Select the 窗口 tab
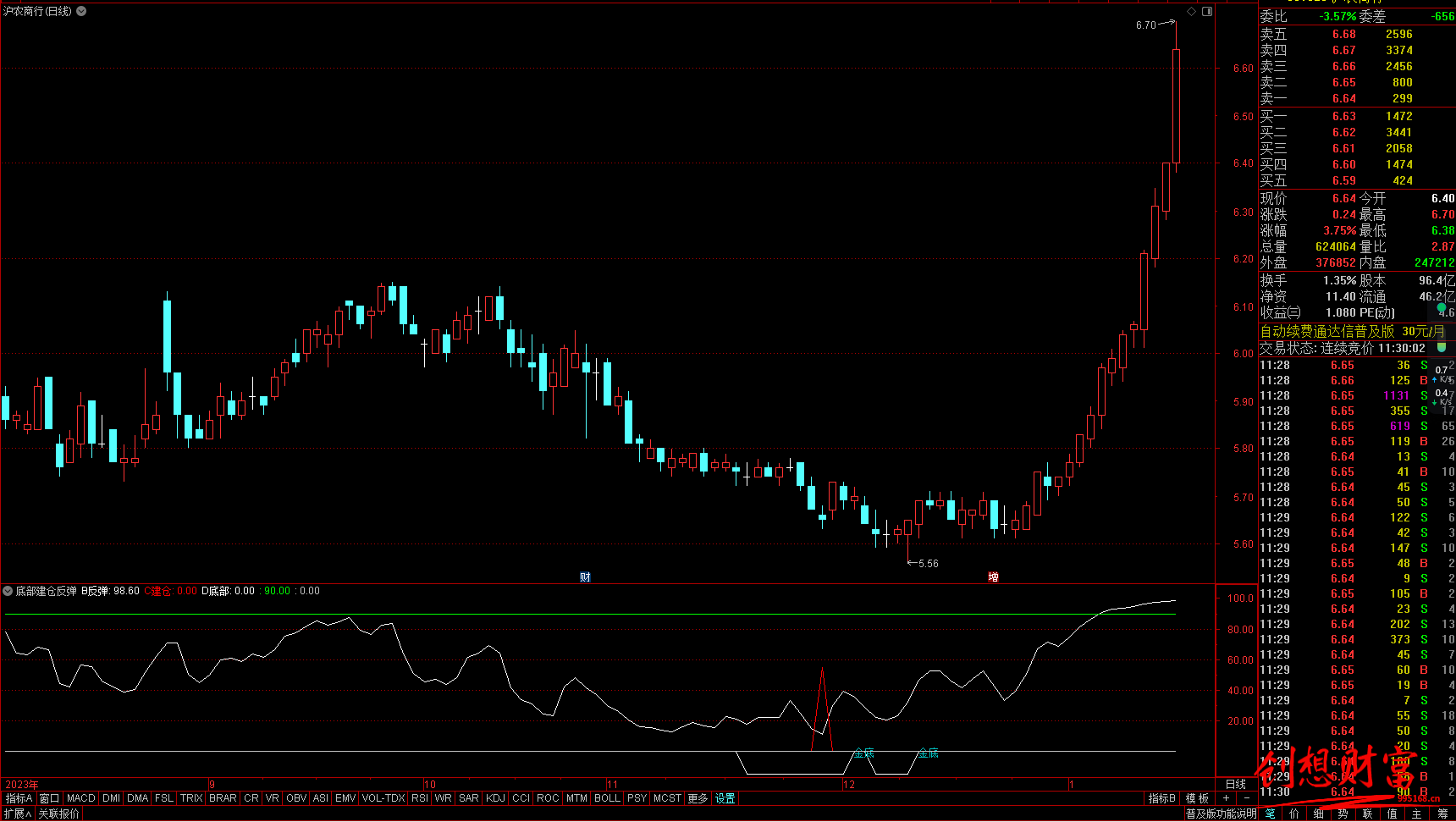The image size is (1456, 822). point(50,798)
